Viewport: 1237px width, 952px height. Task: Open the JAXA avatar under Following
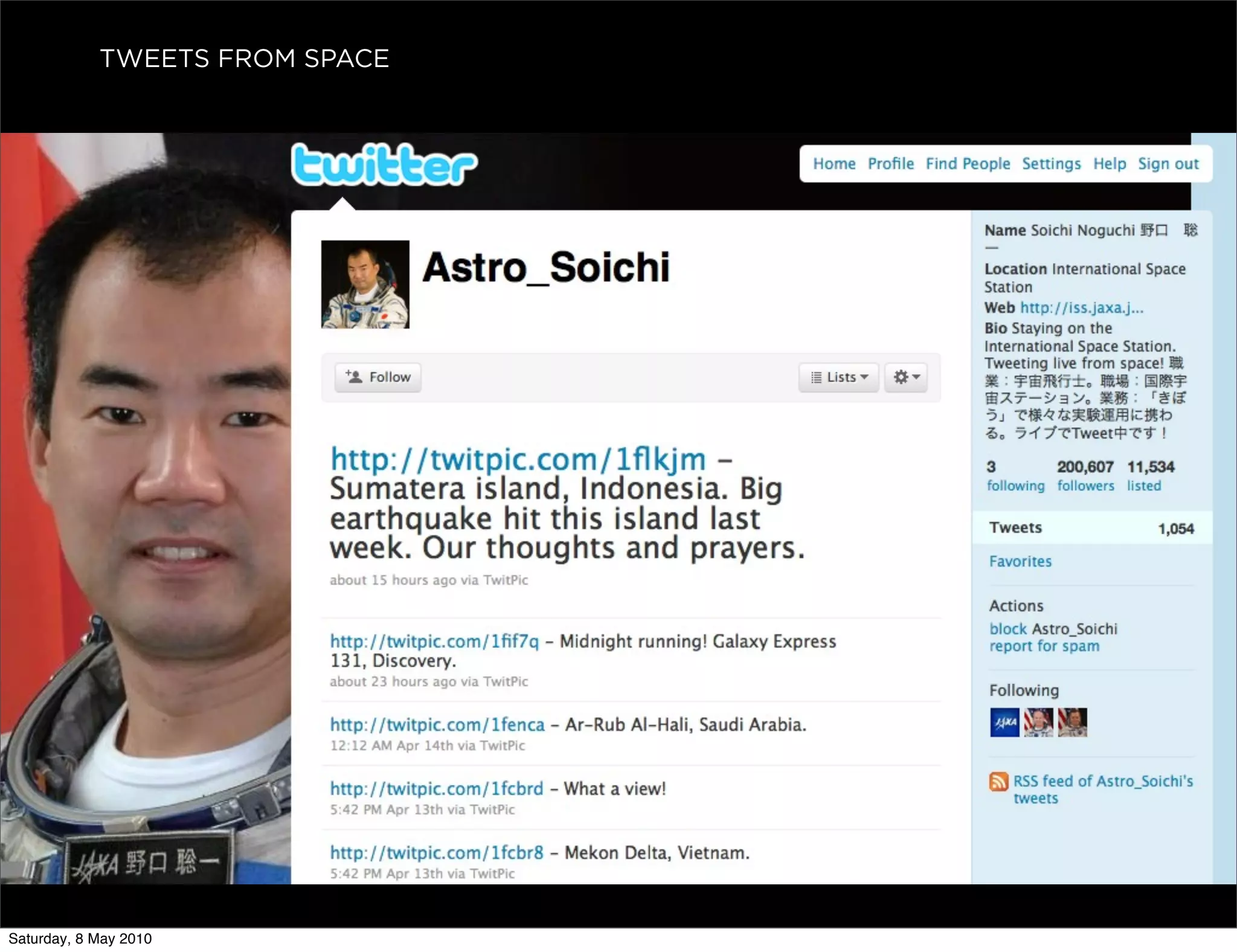1004,722
